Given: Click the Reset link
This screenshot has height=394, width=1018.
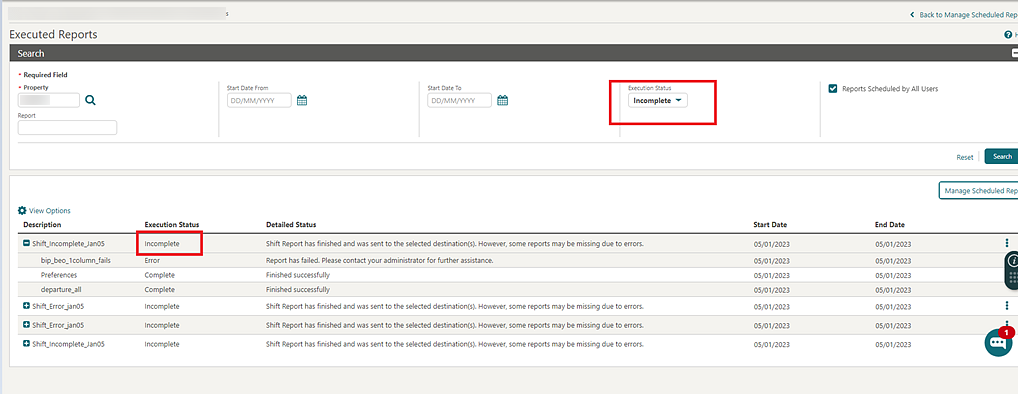Looking at the screenshot, I should pyautogui.click(x=965, y=157).
